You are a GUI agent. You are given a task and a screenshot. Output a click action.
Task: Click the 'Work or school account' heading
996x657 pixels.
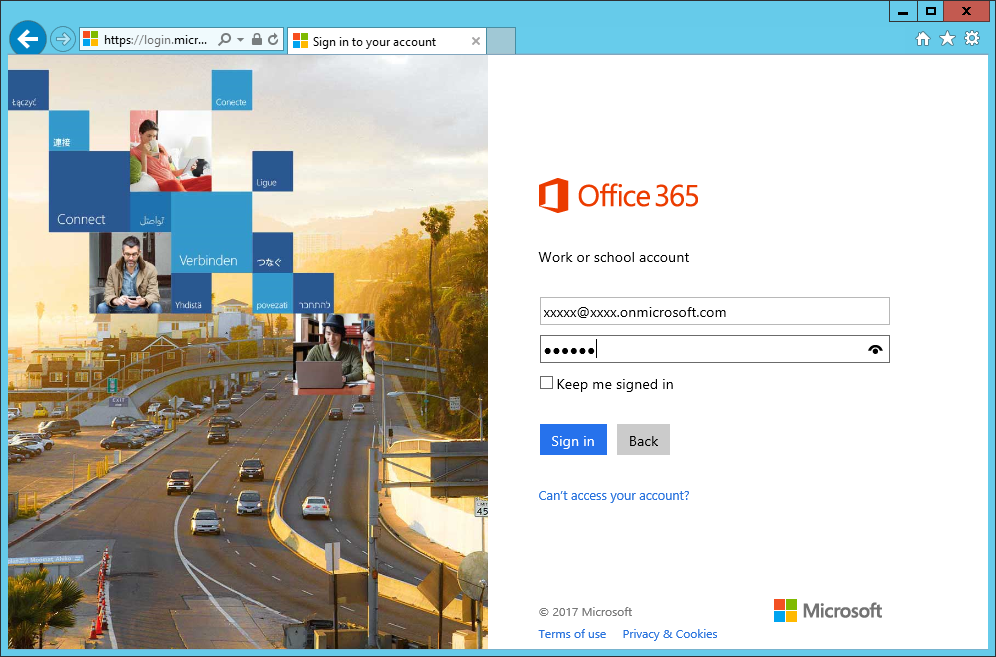[x=614, y=257]
